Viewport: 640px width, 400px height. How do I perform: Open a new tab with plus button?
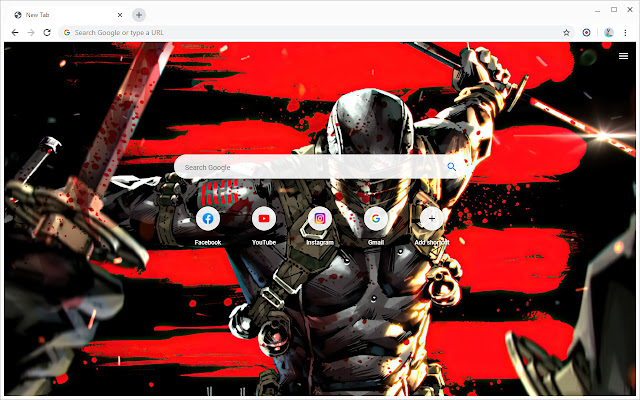coord(139,15)
